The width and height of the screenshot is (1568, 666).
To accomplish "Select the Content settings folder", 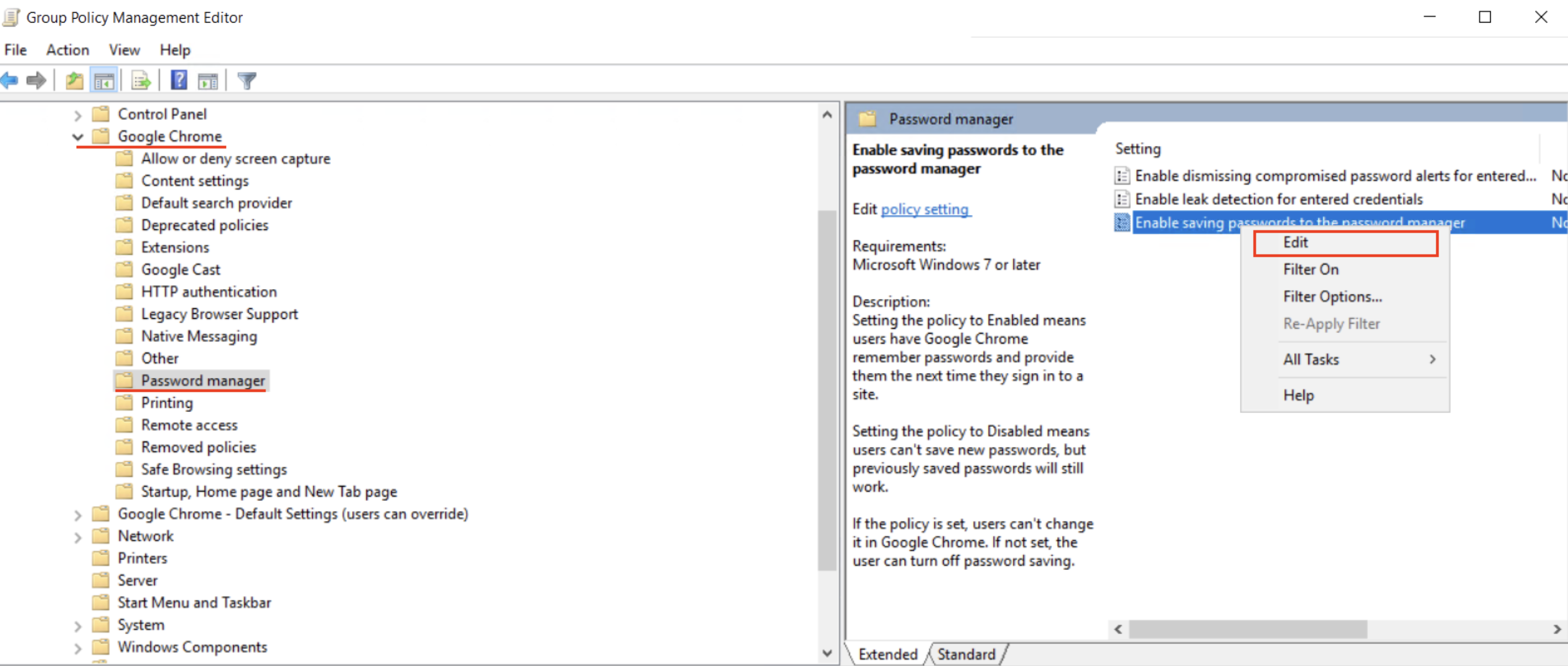I will click(x=195, y=181).
